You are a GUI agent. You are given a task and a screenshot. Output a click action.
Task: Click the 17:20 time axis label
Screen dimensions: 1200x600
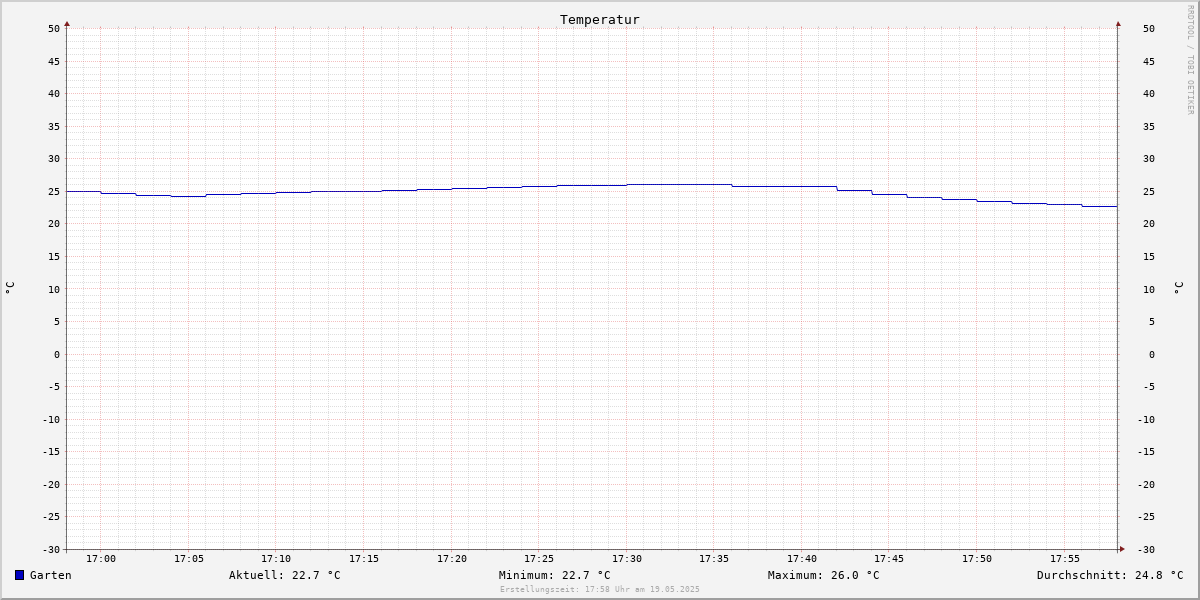pos(452,558)
